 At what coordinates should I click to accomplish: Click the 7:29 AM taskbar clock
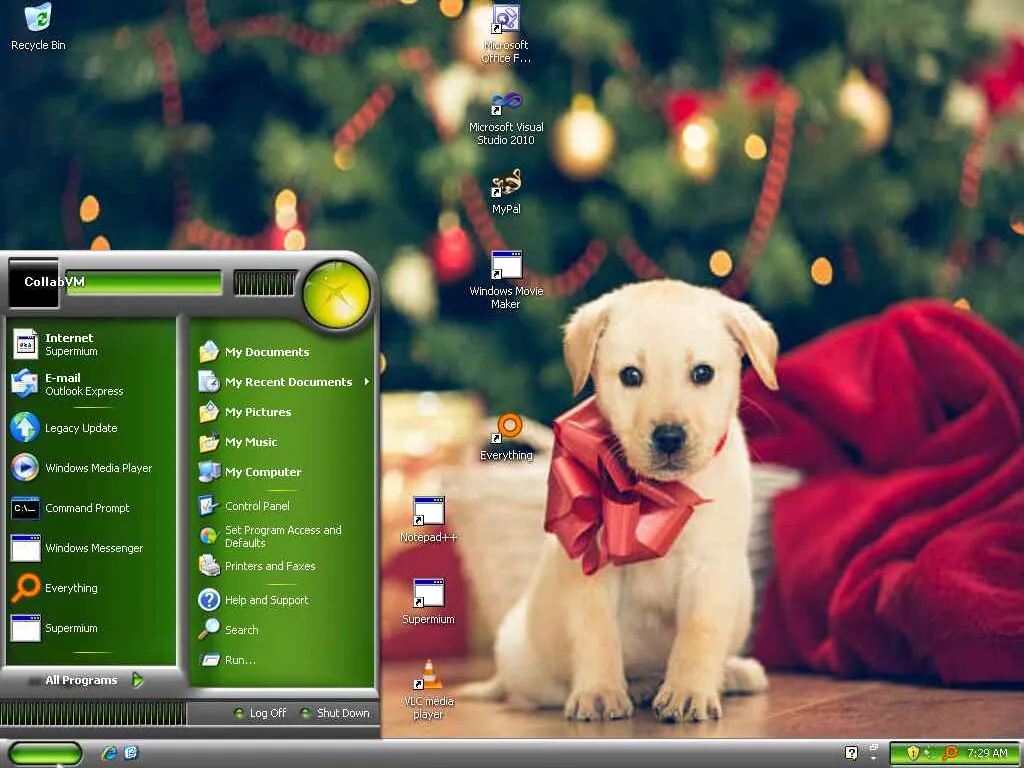987,753
